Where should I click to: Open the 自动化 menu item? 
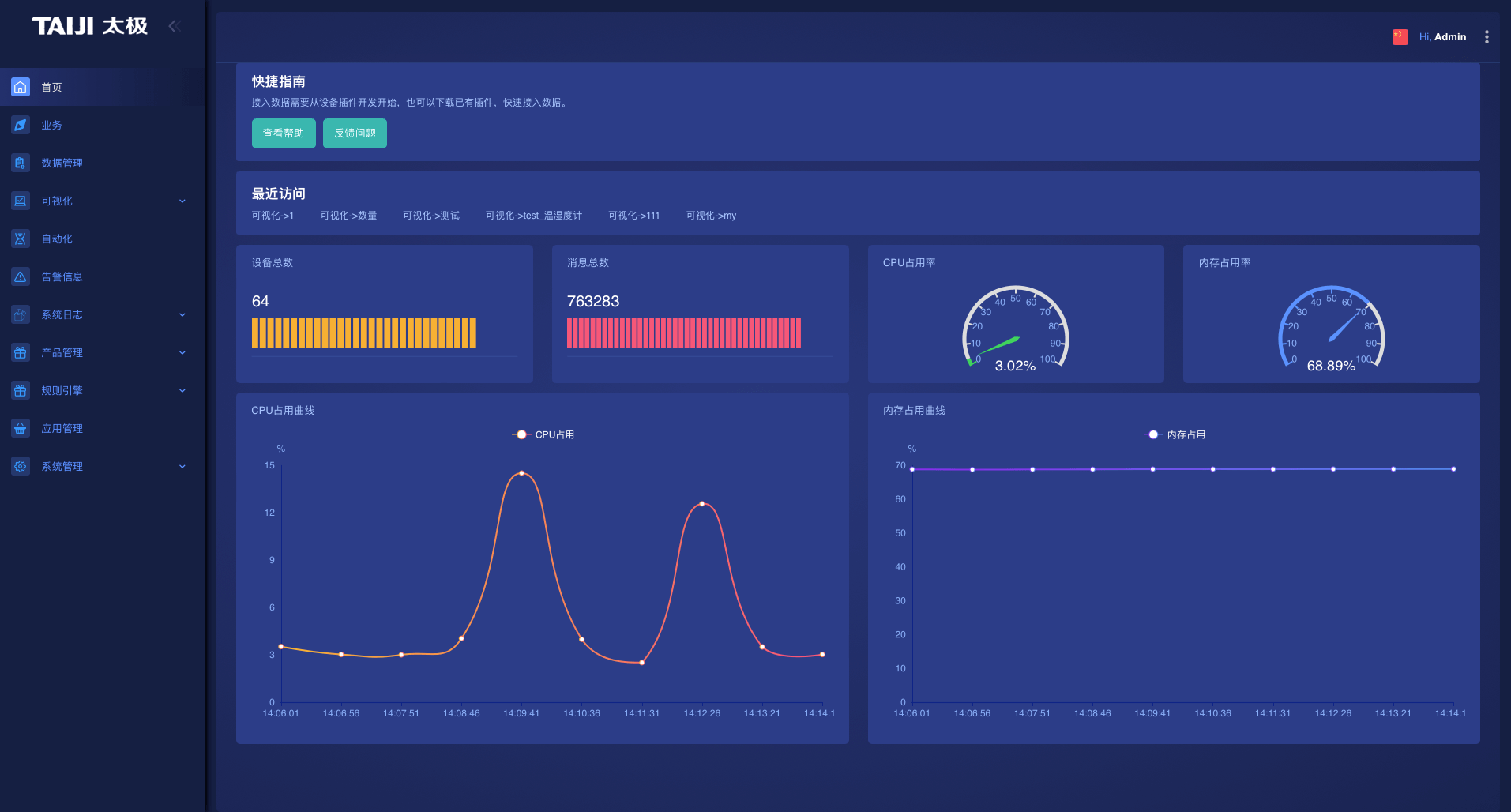103,239
